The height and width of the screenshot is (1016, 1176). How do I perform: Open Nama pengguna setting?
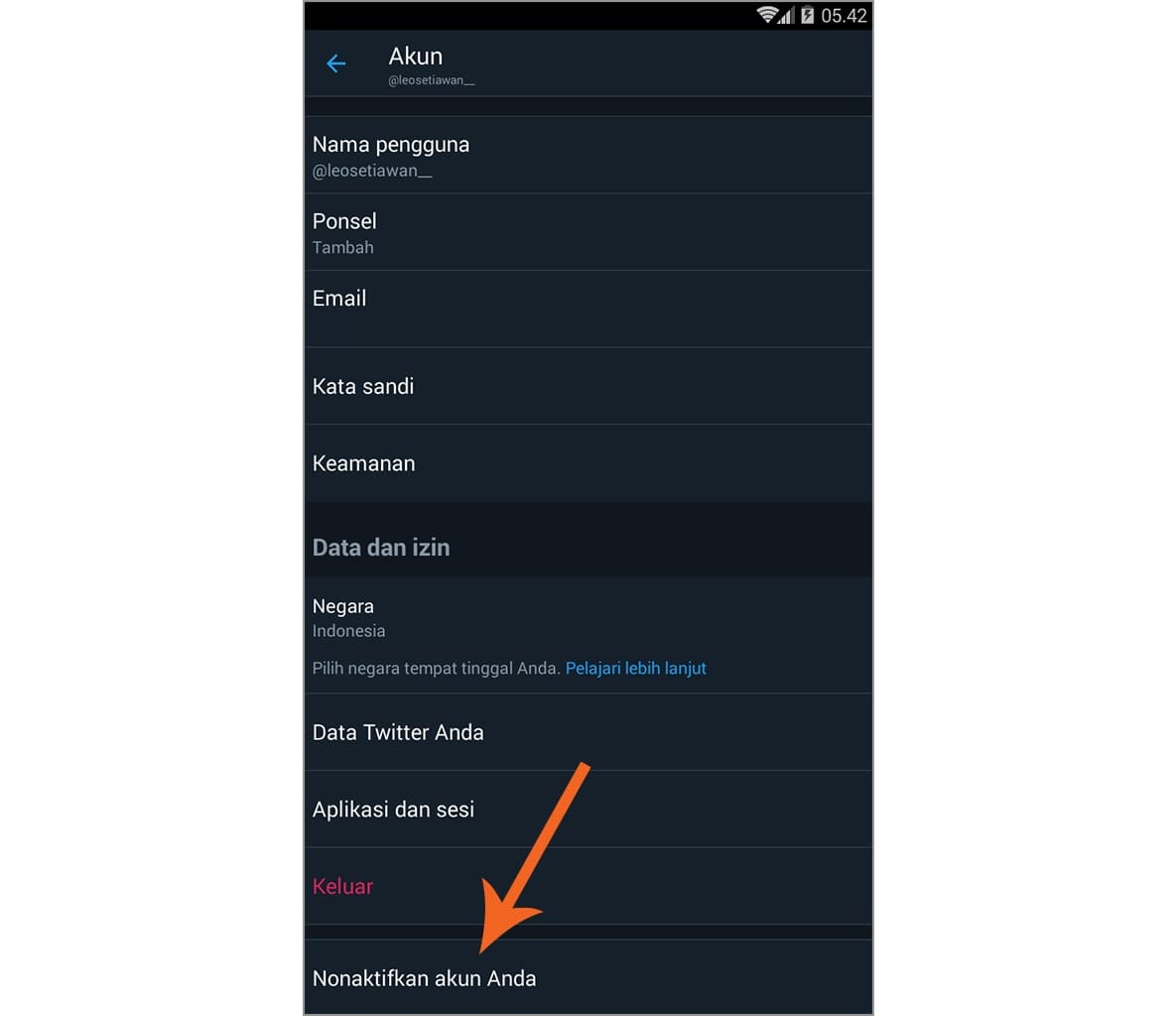pos(588,155)
